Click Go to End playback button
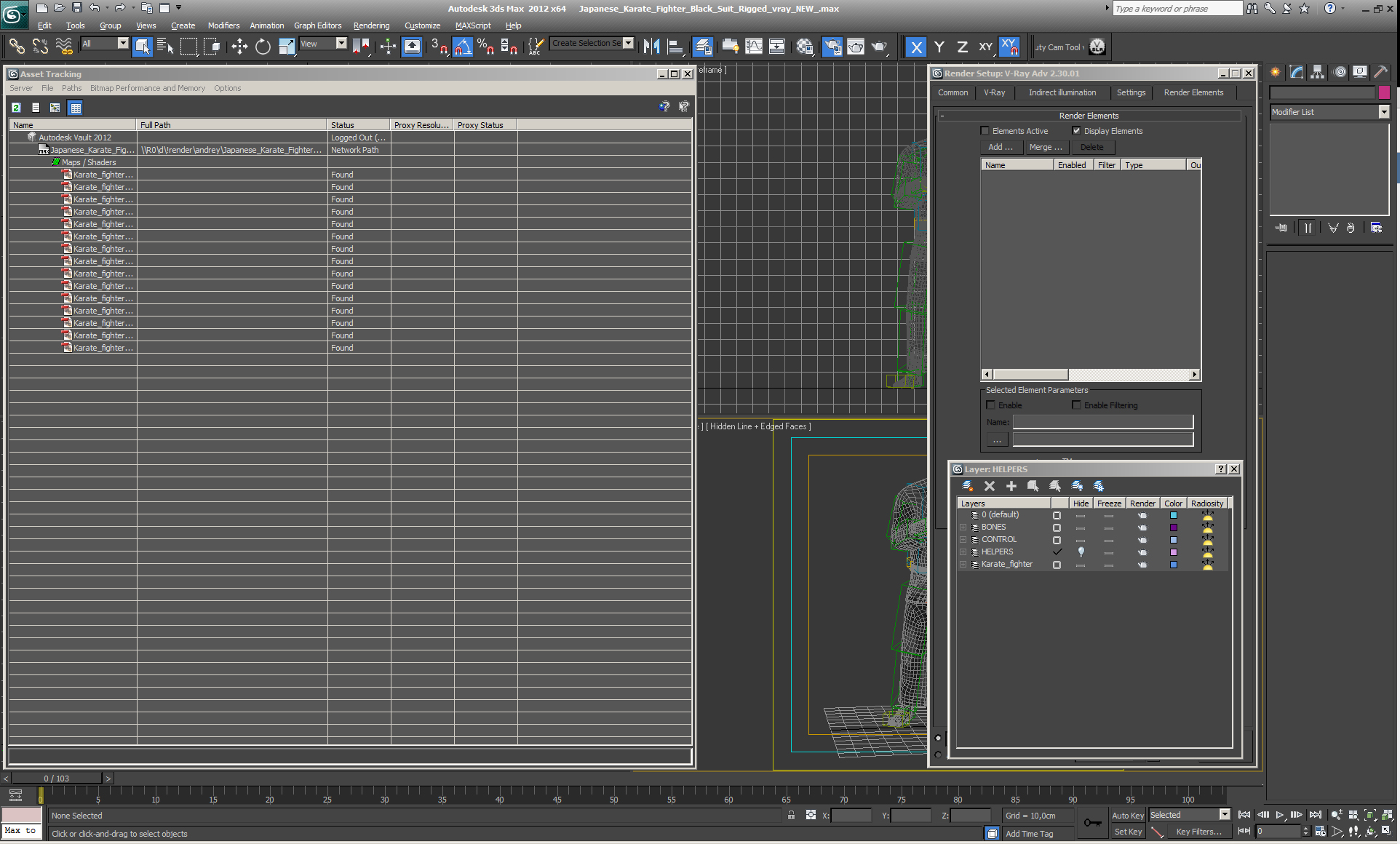 click(x=1316, y=815)
